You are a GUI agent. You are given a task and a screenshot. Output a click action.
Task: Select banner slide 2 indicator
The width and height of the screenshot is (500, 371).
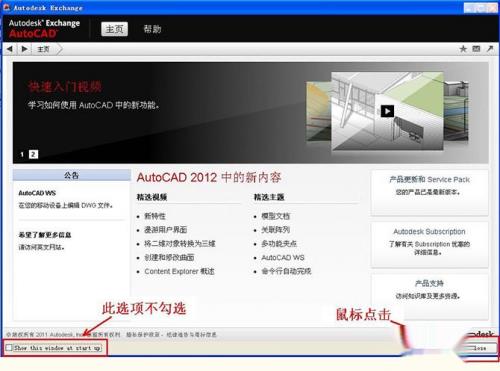click(33, 154)
